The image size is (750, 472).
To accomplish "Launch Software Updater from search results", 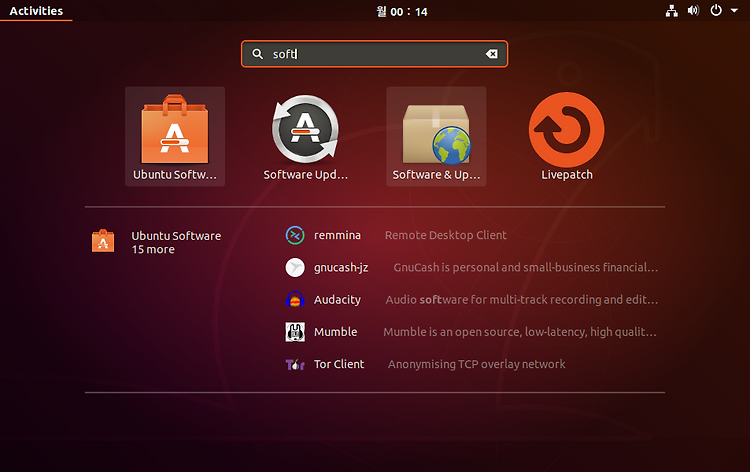I will (305, 129).
